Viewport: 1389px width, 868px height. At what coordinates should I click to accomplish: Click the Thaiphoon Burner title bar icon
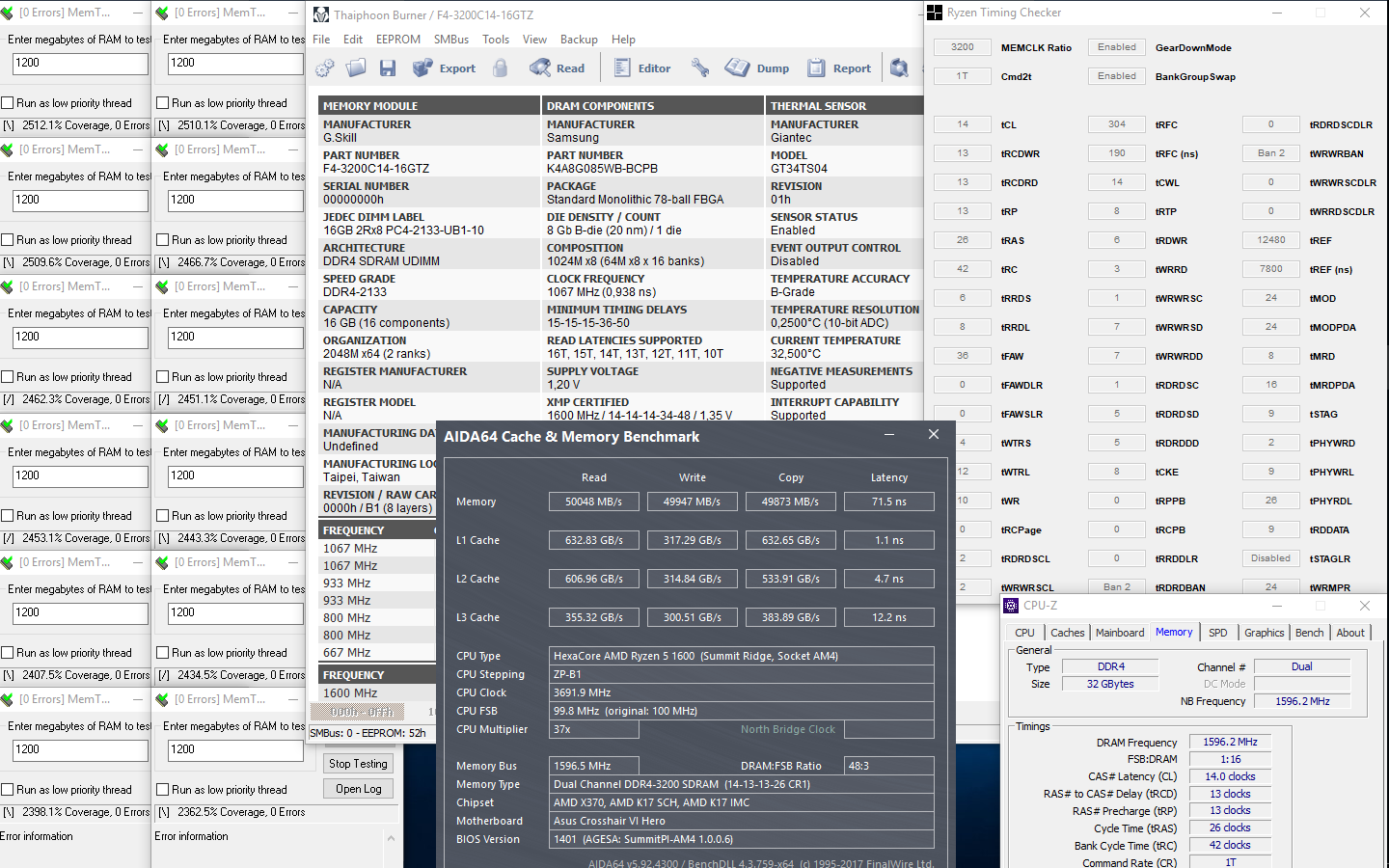(321, 14)
